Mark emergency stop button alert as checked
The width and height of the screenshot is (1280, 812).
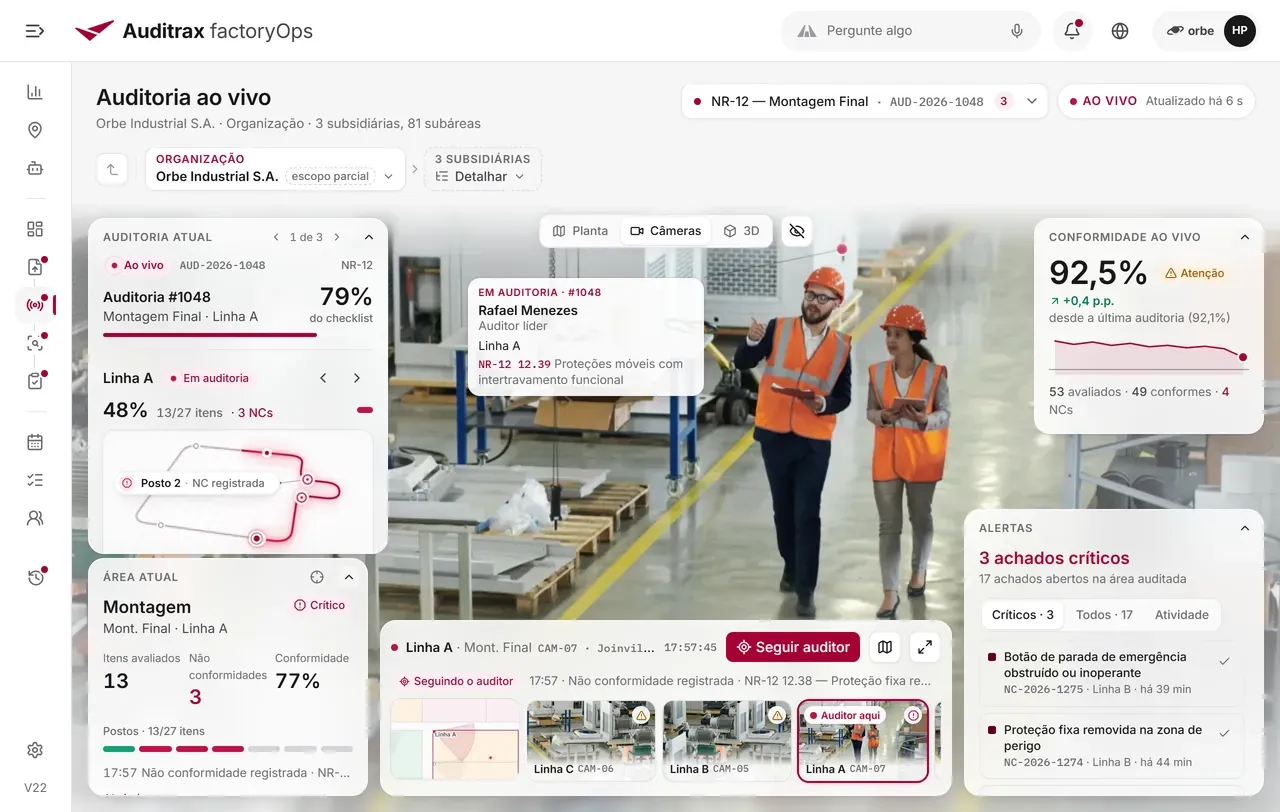[x=1224, y=661]
